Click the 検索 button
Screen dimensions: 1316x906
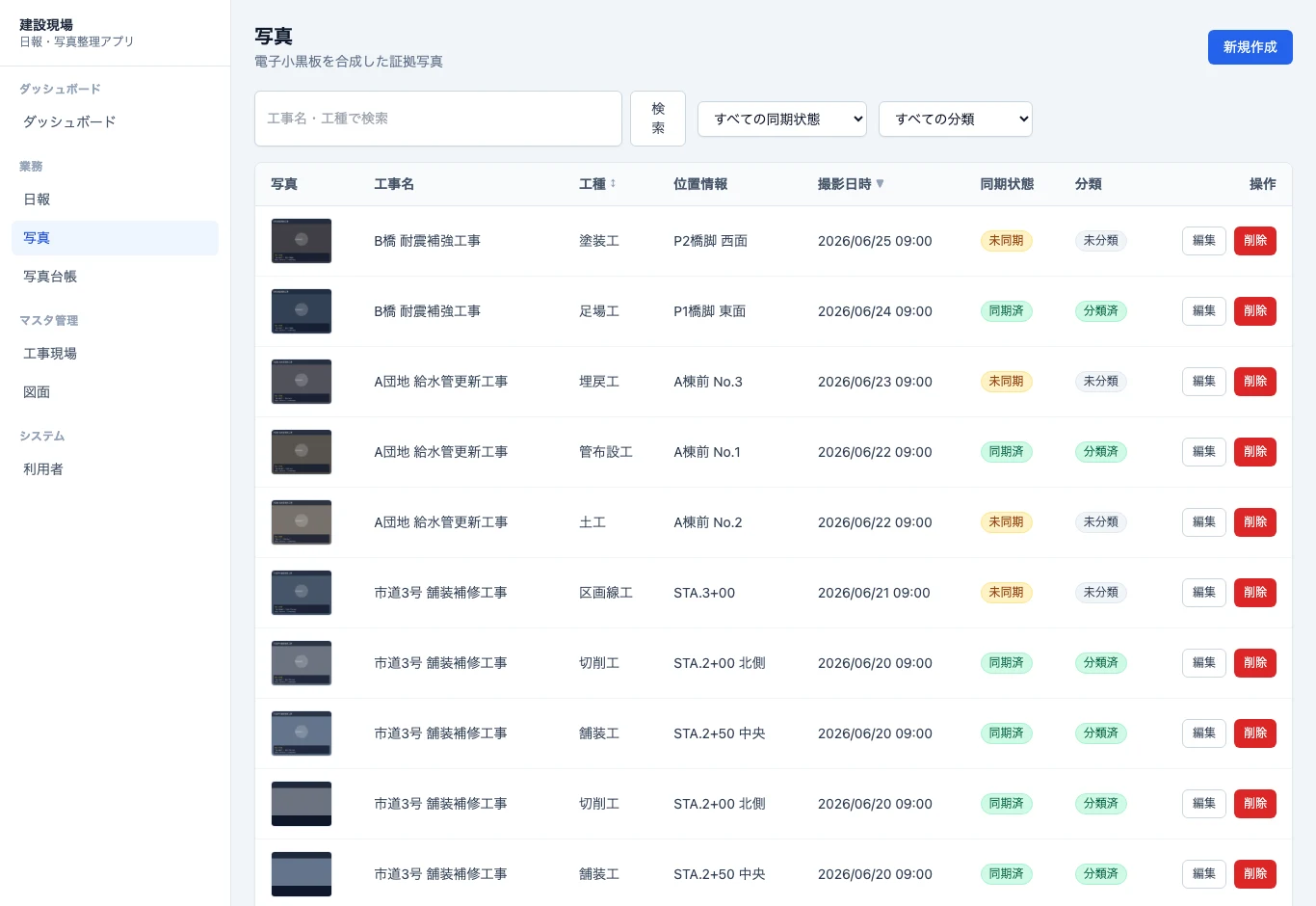coord(658,119)
